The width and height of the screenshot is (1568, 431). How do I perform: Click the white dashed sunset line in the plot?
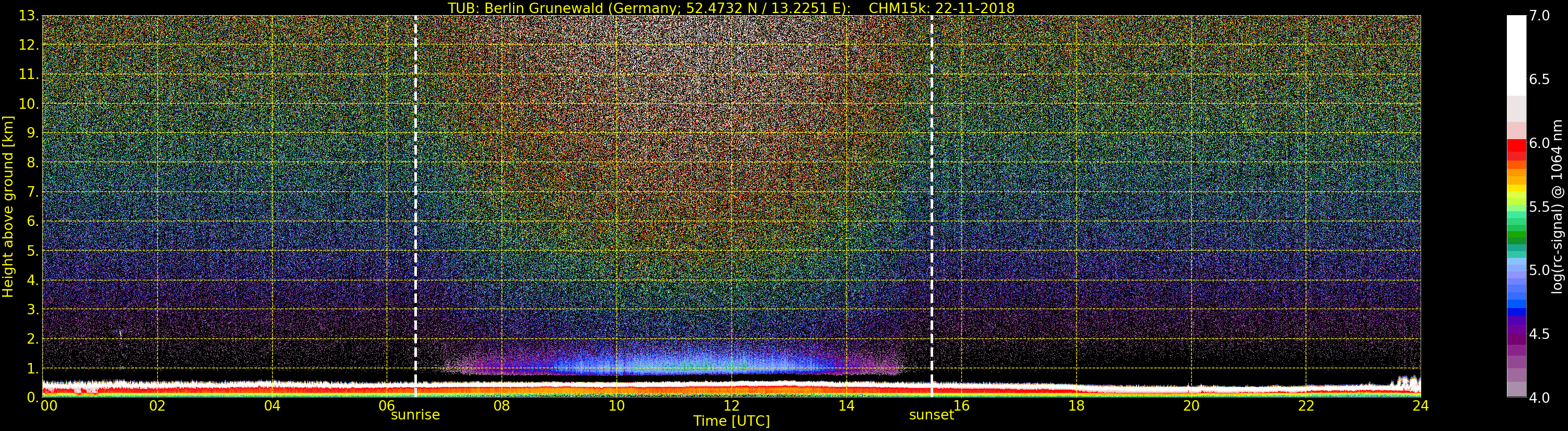pos(932,183)
